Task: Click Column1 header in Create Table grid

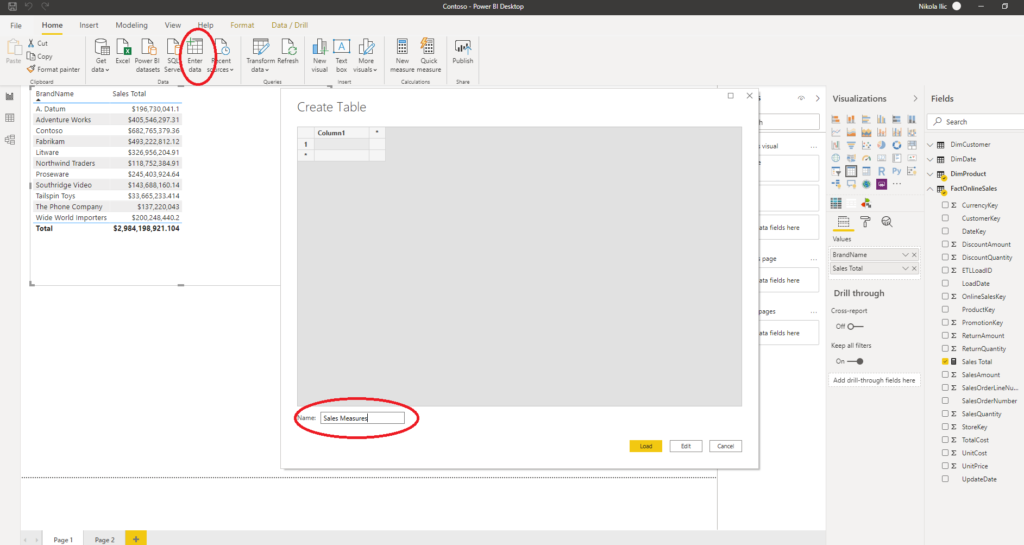Action: point(341,132)
